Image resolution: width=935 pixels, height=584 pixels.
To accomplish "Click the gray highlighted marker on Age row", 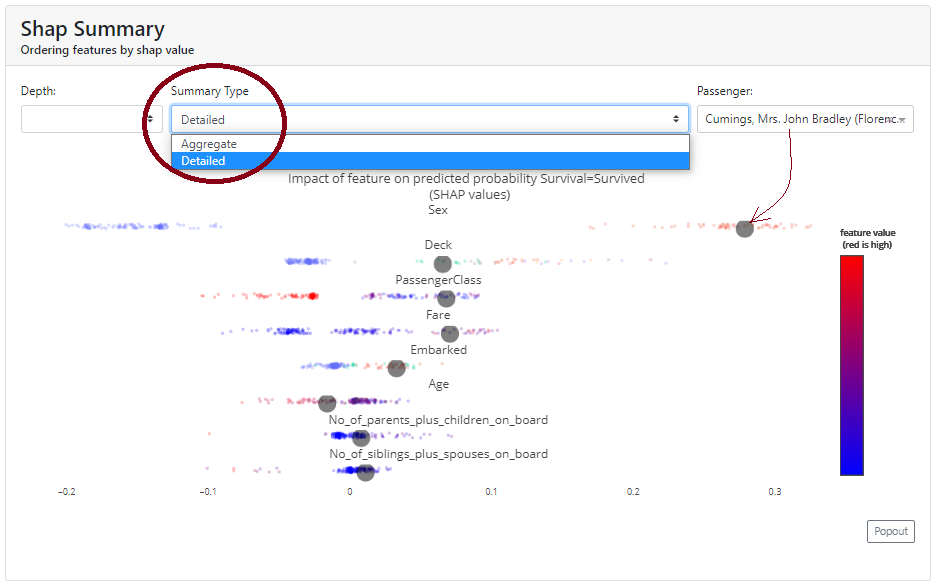I will point(327,403).
